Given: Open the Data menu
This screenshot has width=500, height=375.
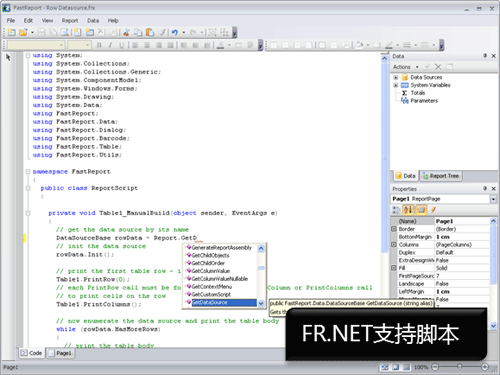Looking at the screenshot, I should tap(93, 21).
